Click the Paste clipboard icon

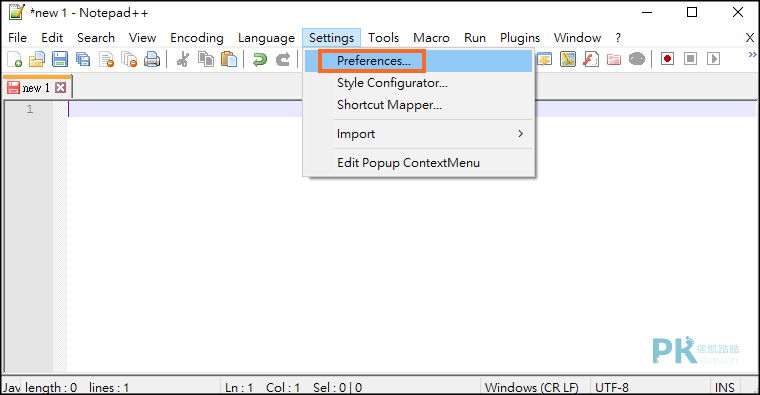click(229, 59)
